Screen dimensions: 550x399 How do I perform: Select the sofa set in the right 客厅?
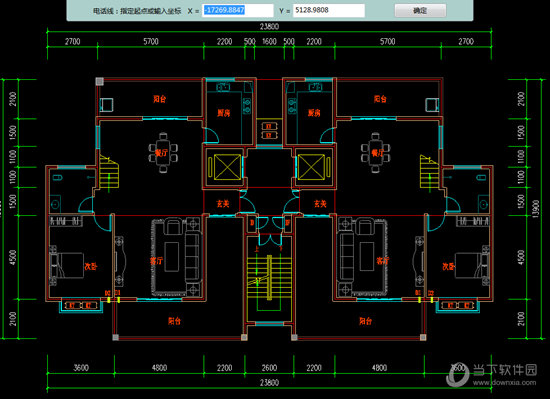pos(362,257)
